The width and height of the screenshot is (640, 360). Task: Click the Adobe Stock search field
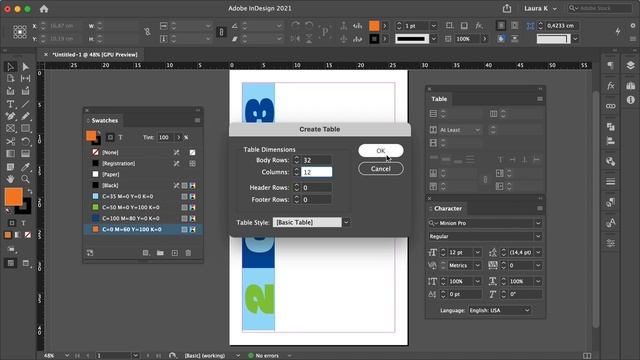point(600,8)
